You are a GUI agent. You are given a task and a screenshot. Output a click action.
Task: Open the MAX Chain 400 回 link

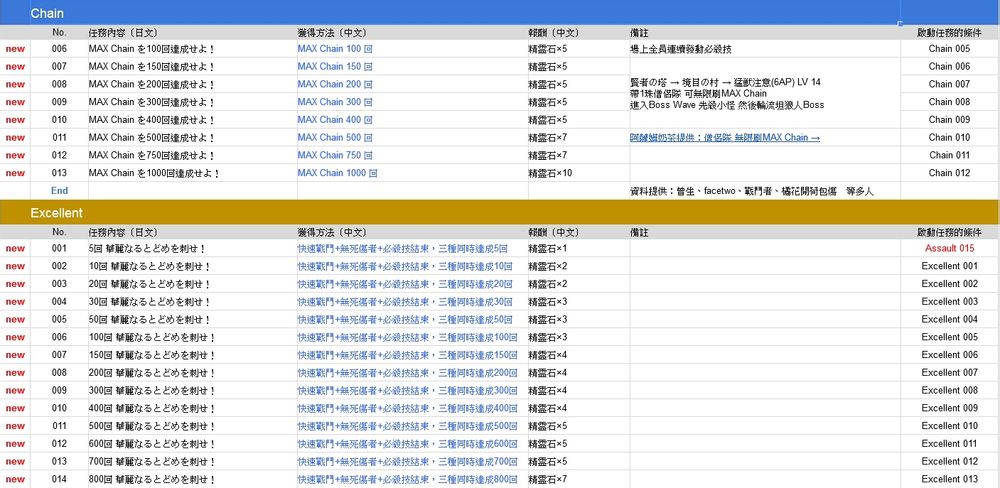point(335,119)
